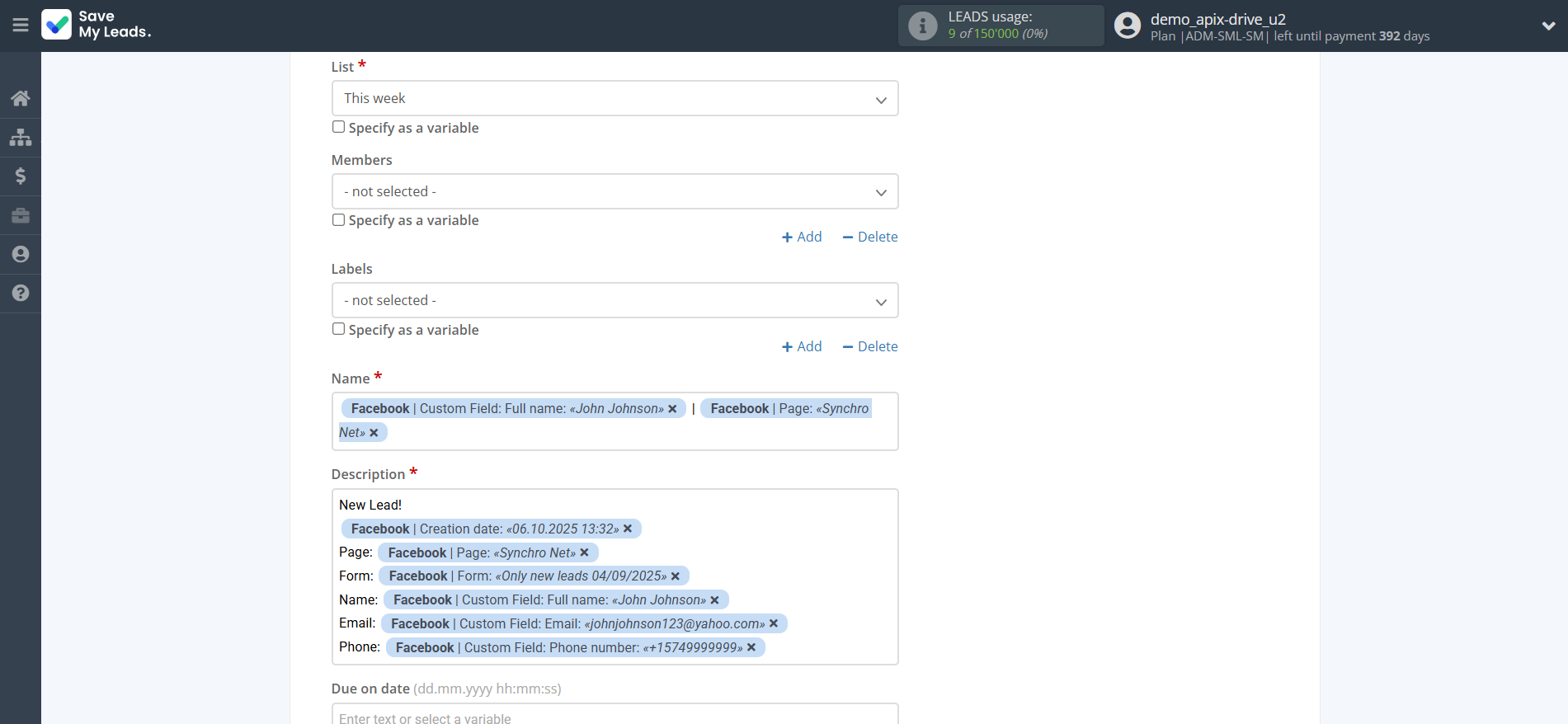Open the user profile sidebar icon
The height and width of the screenshot is (724, 1568).
pyautogui.click(x=21, y=254)
